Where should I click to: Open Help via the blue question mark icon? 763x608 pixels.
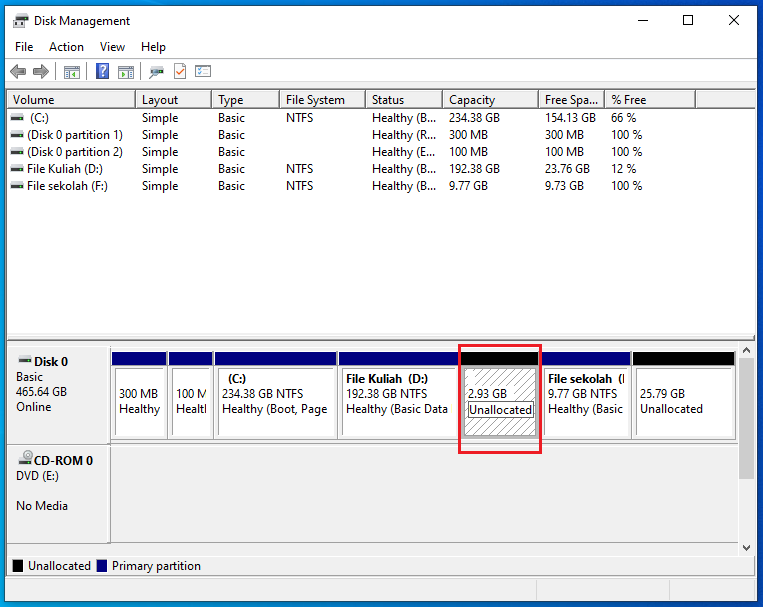point(102,72)
